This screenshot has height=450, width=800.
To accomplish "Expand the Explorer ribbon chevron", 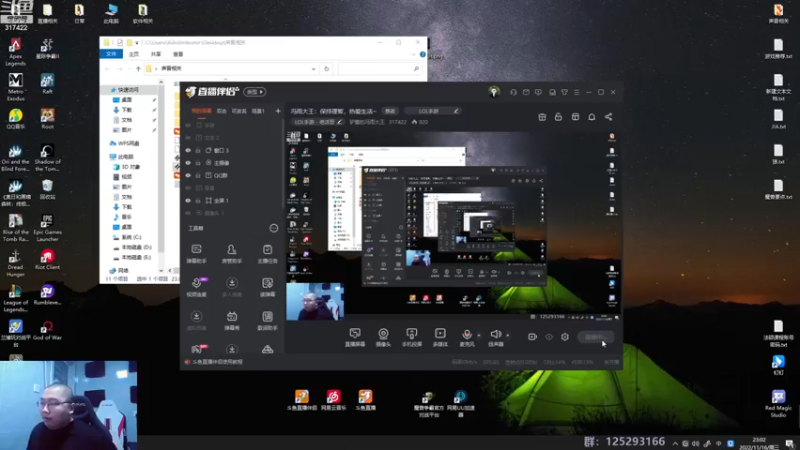I will coord(413,54).
